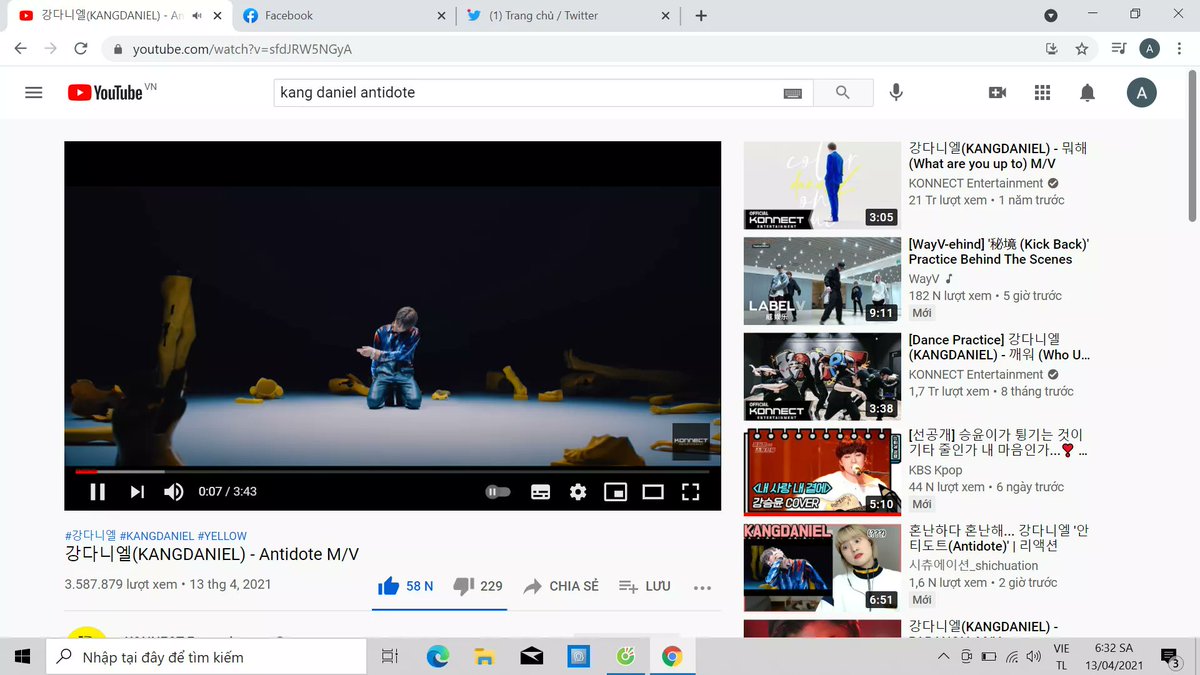Click the #강다니엘 hashtag

pyautogui.click(x=91, y=536)
